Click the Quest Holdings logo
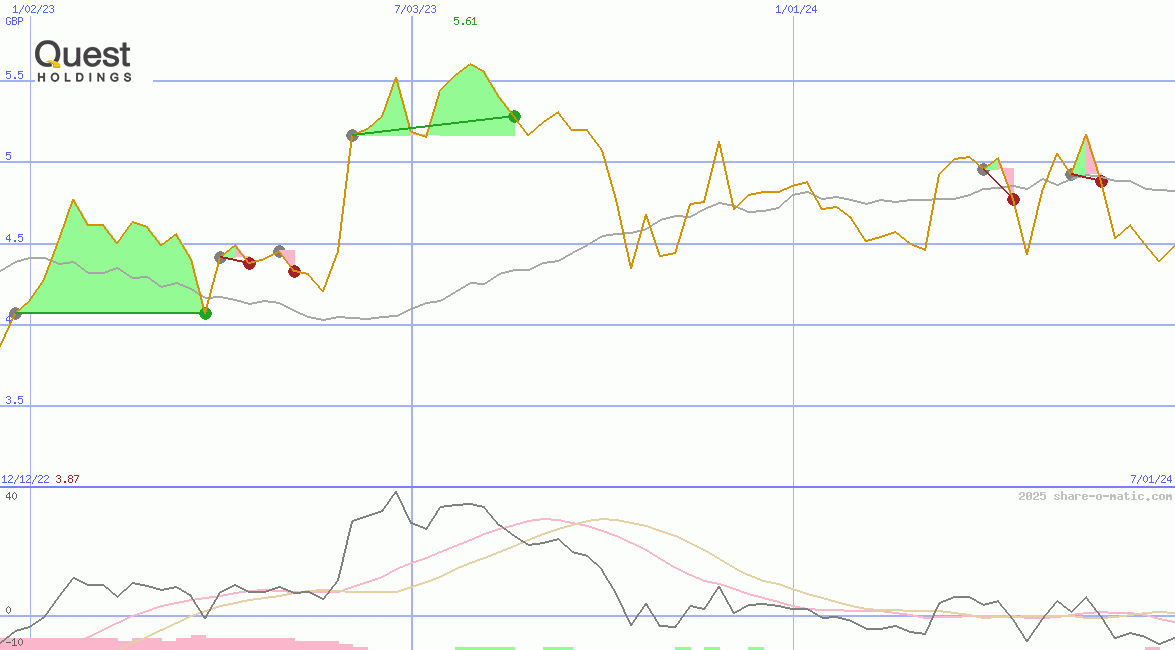The image size is (1175, 650). coord(82,57)
